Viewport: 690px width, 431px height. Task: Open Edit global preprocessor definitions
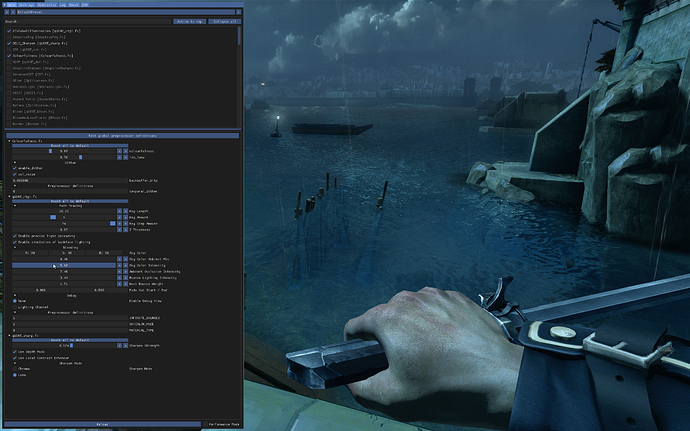pos(122,136)
